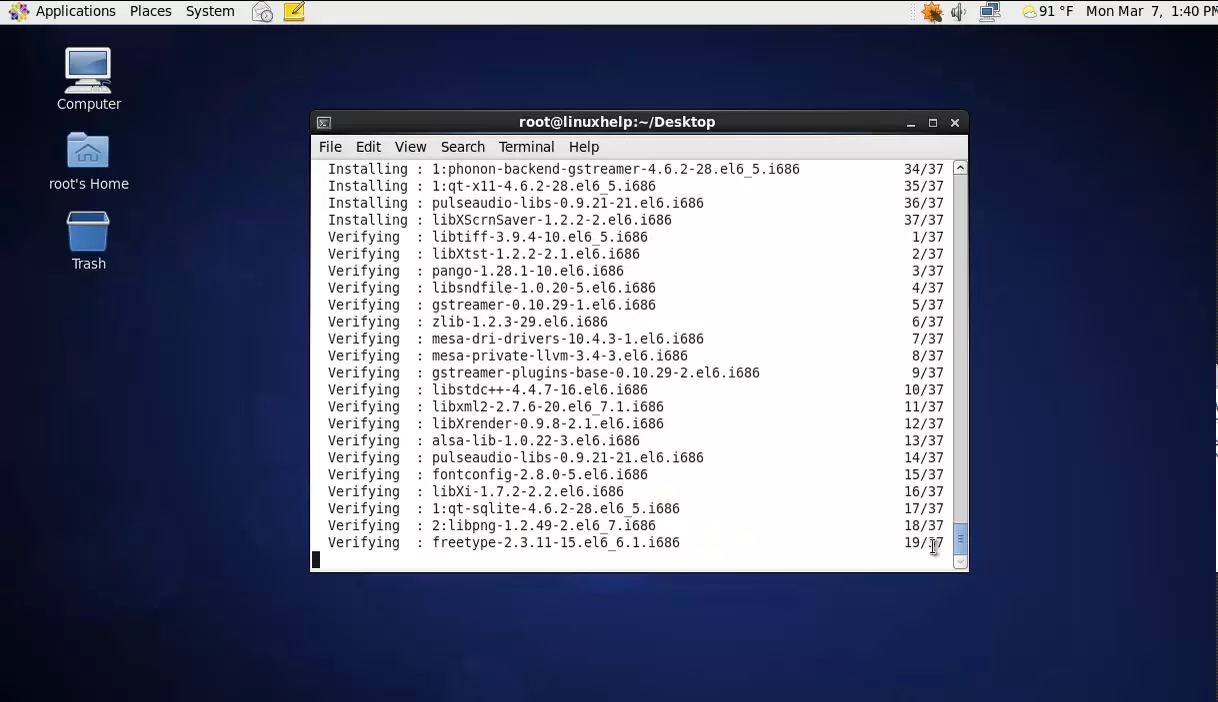Open the terminal View menu
This screenshot has width=1218, height=702.
[410, 147]
